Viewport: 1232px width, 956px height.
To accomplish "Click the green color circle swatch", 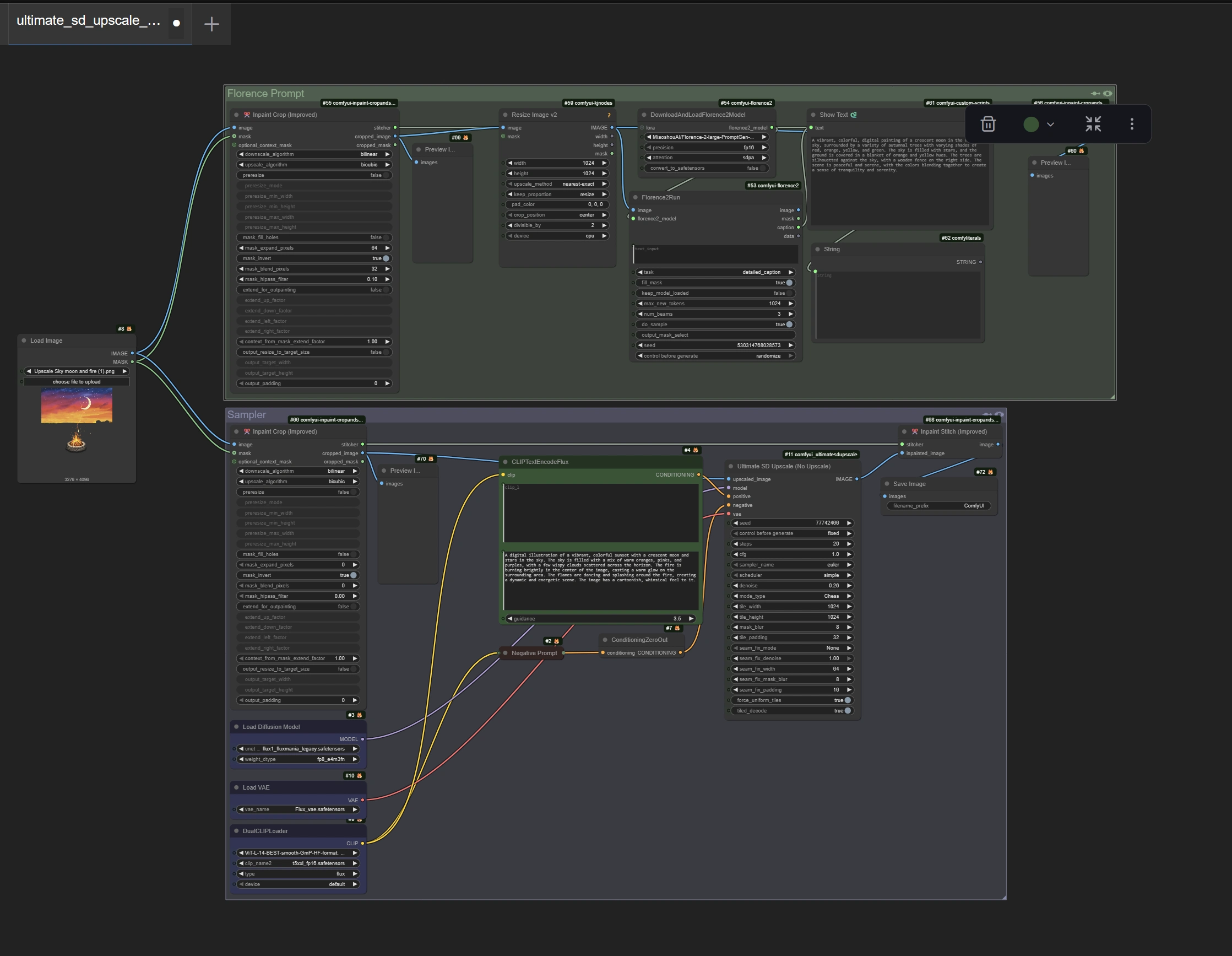I will (x=1030, y=124).
